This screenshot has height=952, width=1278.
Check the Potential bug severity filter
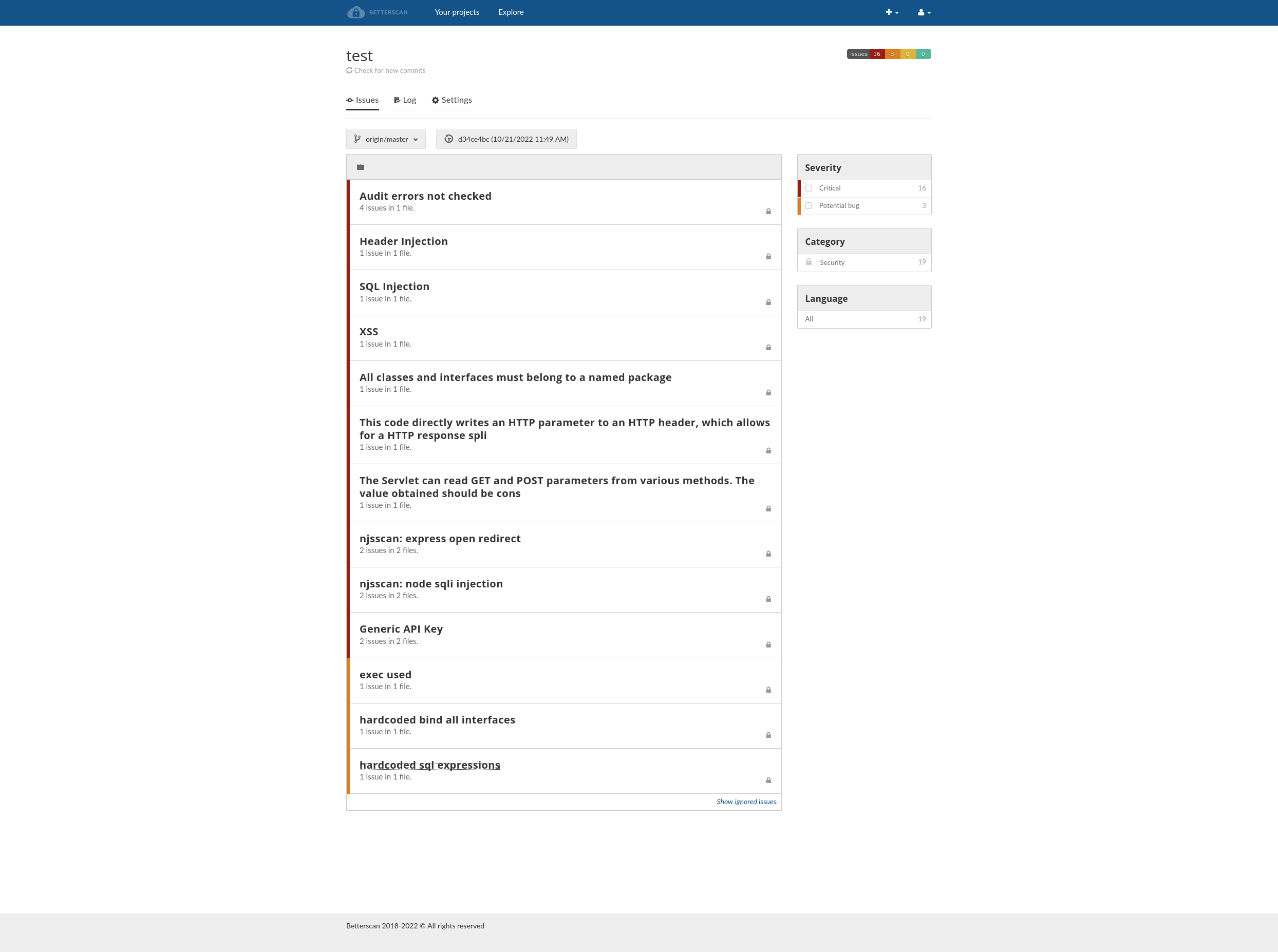(808, 206)
